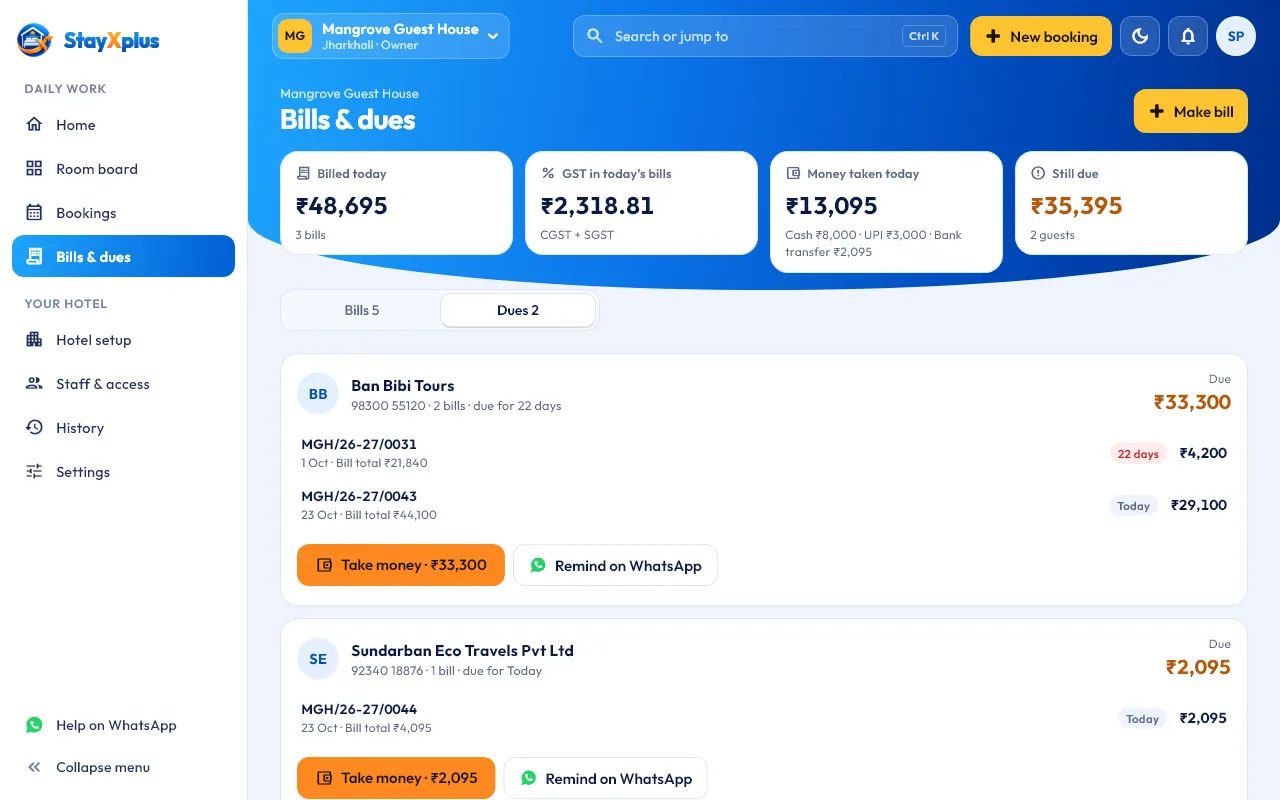Screen dimensions: 1280x800
Task: Click the MG property avatar badge
Action: [x=295, y=36]
